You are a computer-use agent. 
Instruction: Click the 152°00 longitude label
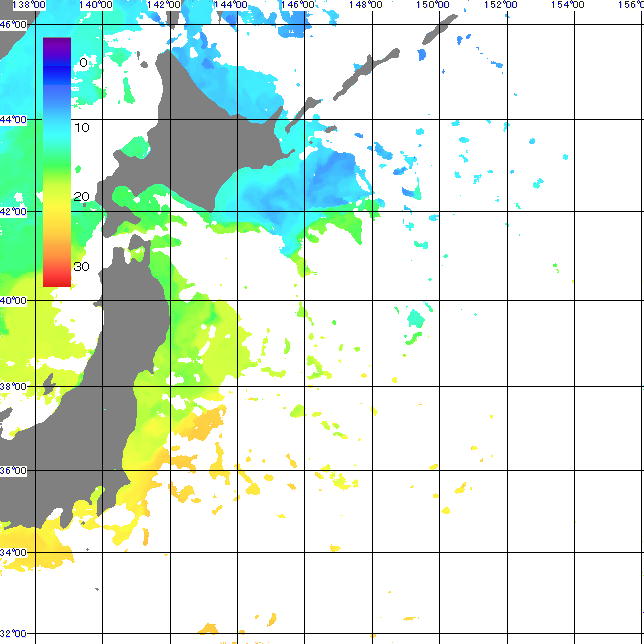pos(501,5)
